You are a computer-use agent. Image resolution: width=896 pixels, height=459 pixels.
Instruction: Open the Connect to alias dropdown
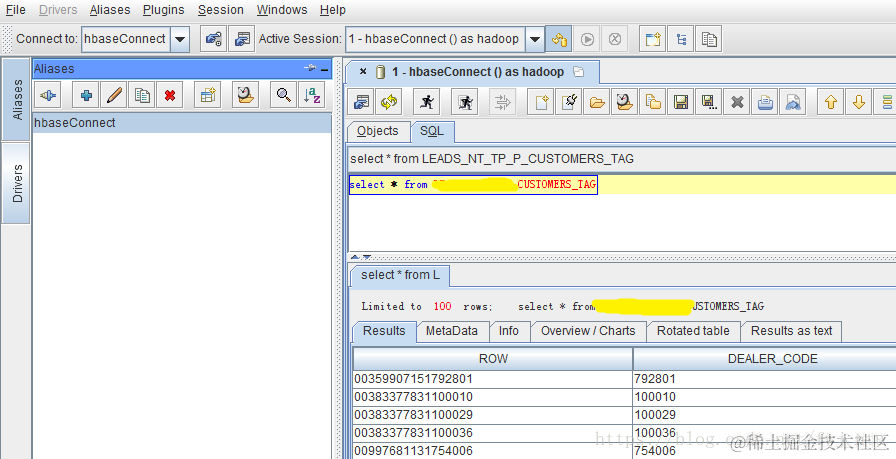[180, 39]
